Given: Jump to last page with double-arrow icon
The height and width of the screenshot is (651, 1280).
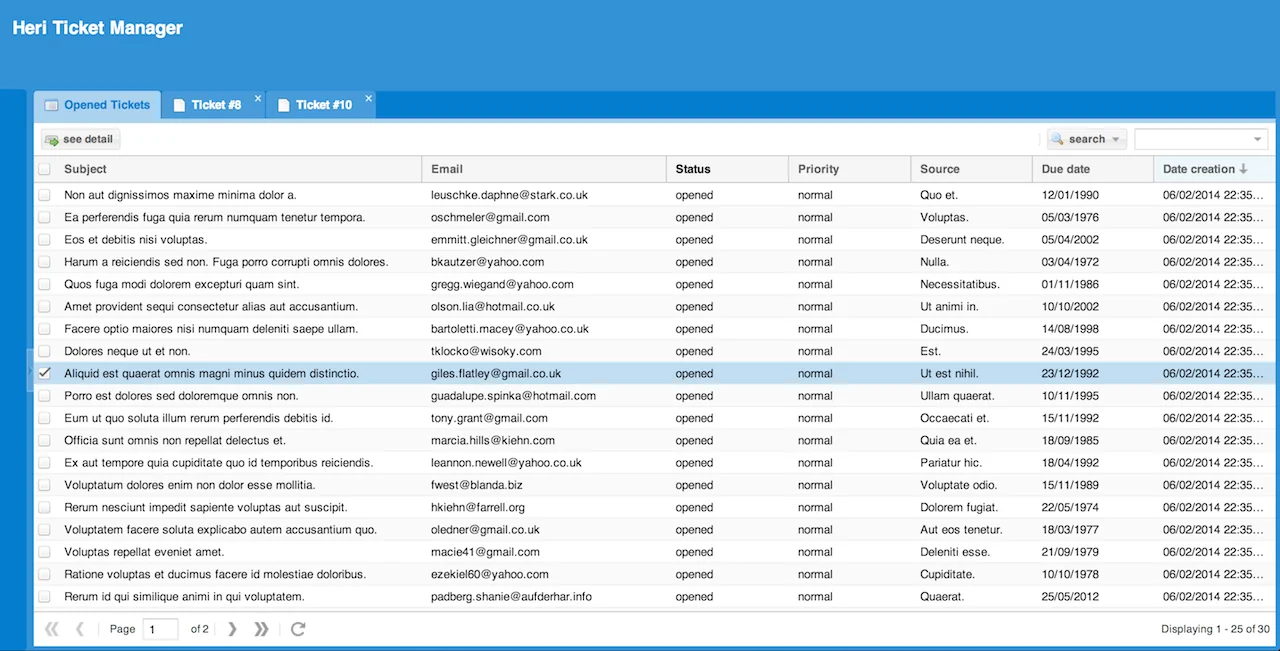Looking at the screenshot, I should [x=261, y=629].
